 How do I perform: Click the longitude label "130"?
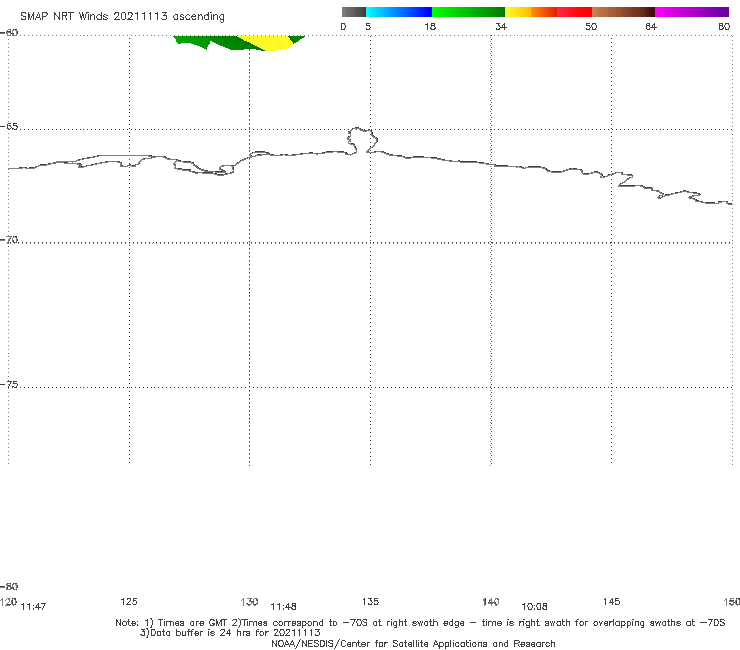point(249,602)
